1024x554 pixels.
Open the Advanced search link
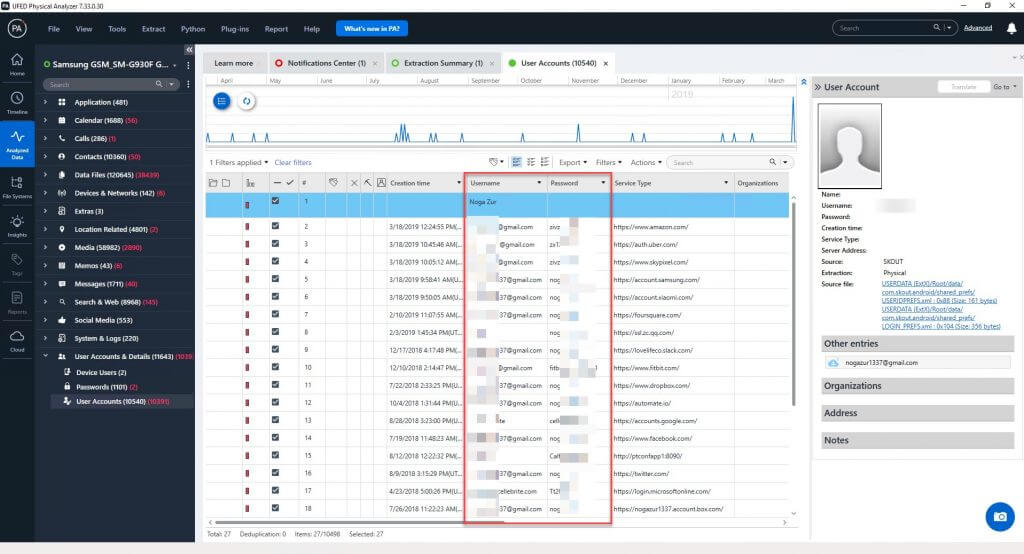(978, 28)
